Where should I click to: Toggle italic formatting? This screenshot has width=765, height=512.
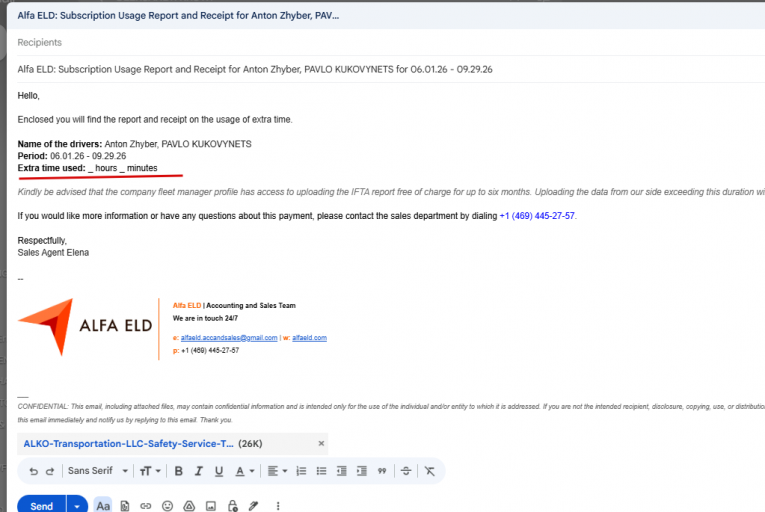pyautogui.click(x=199, y=471)
